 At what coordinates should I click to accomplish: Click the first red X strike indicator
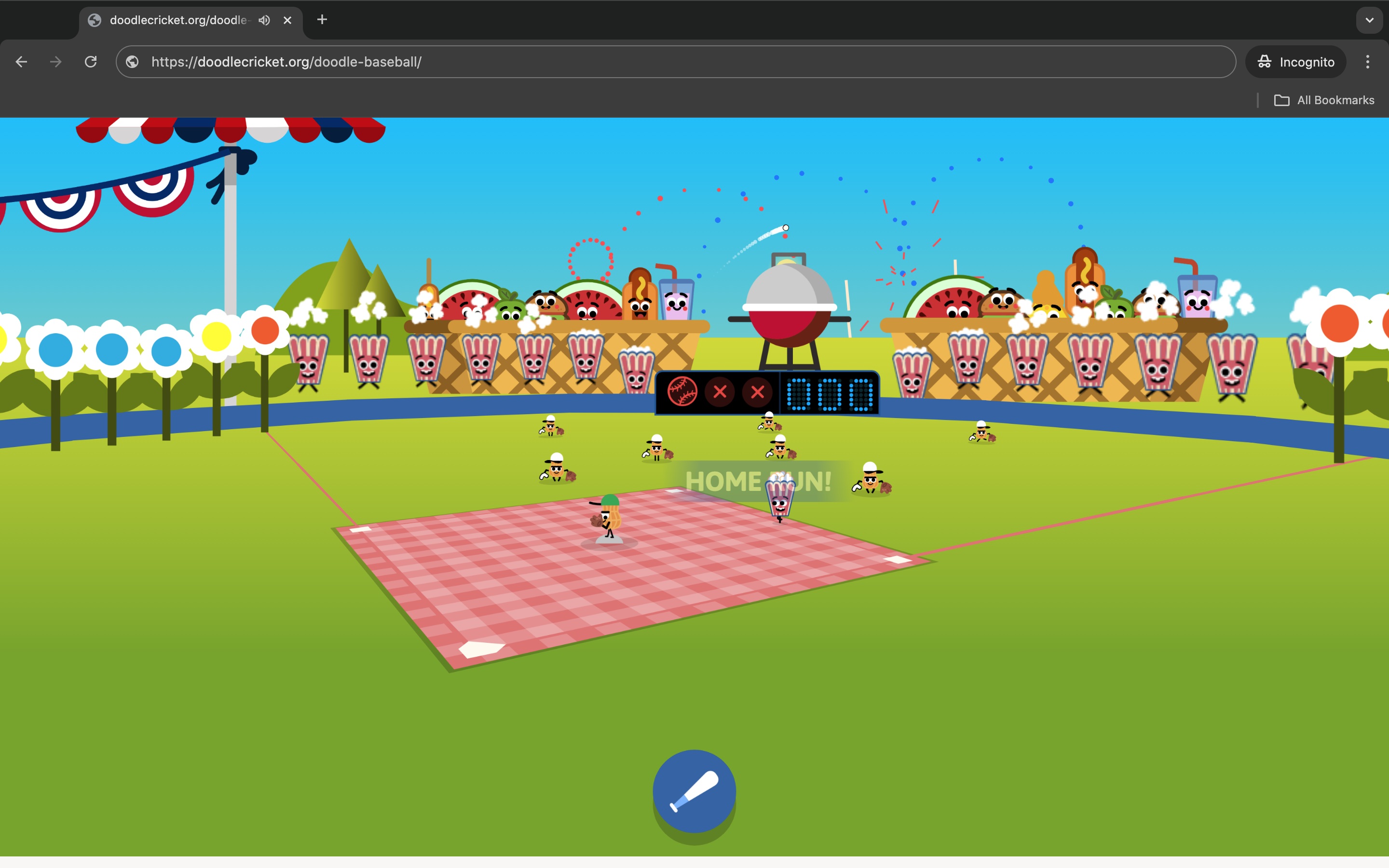click(720, 392)
